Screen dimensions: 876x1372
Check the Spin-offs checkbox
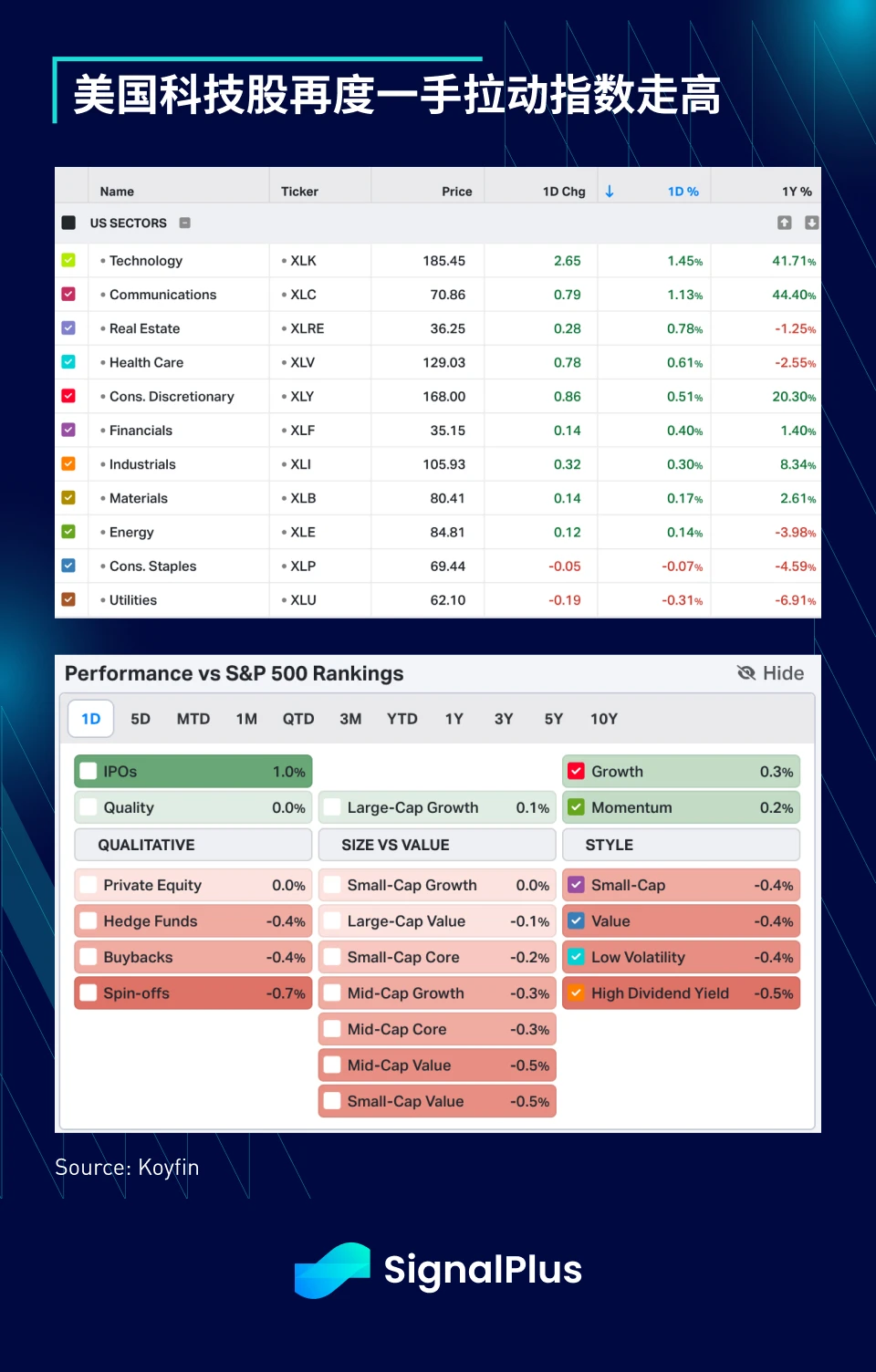(x=89, y=993)
